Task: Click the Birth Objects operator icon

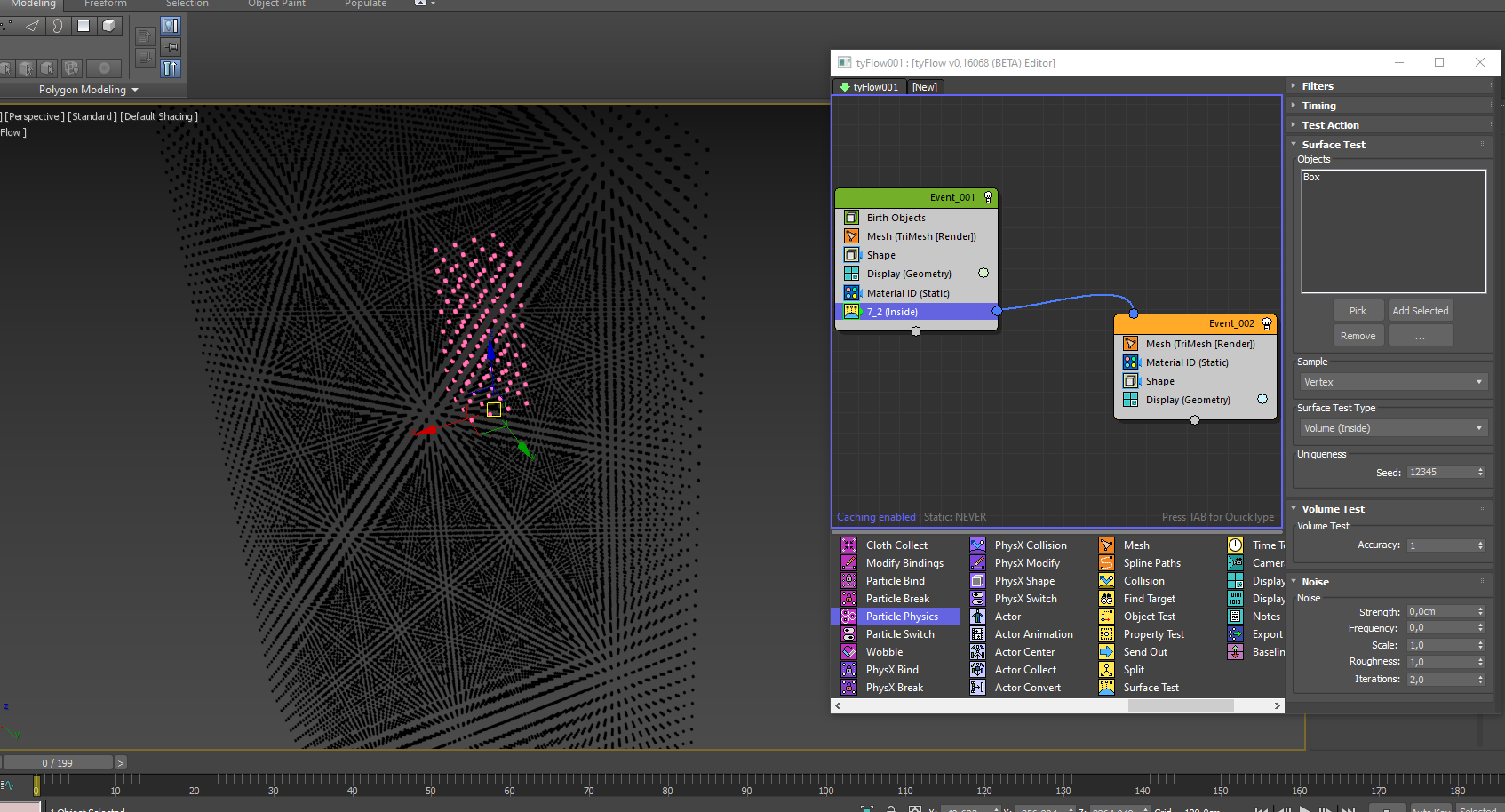Action: point(851,218)
